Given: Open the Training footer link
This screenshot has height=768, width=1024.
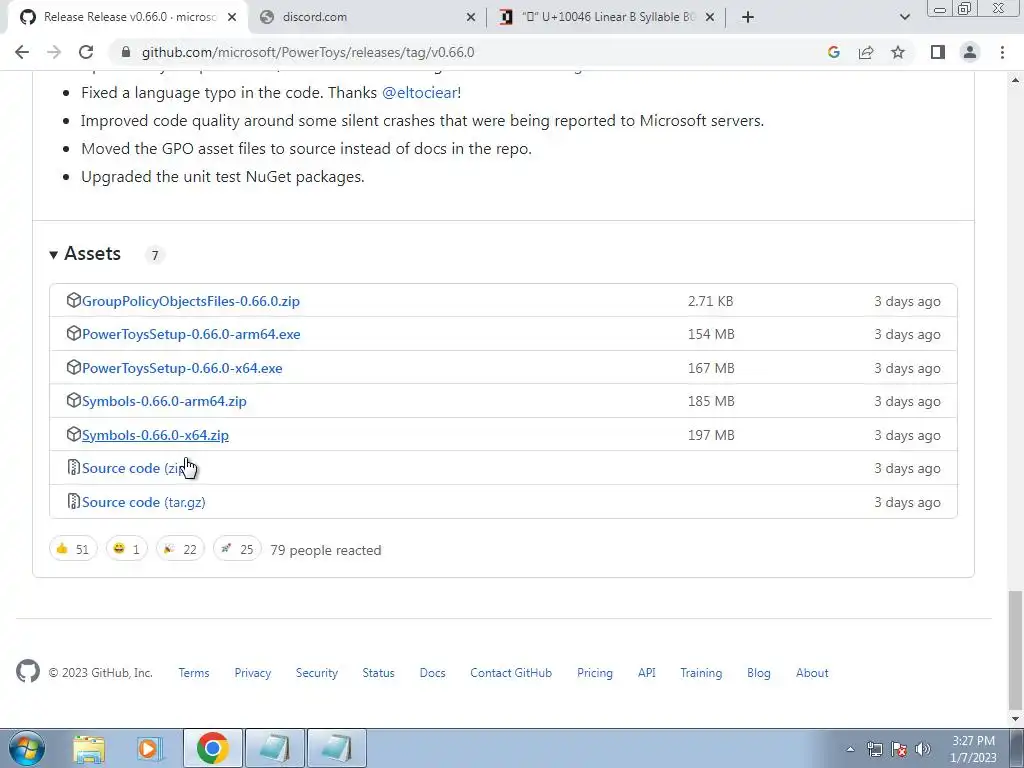Looking at the screenshot, I should click(x=701, y=673).
